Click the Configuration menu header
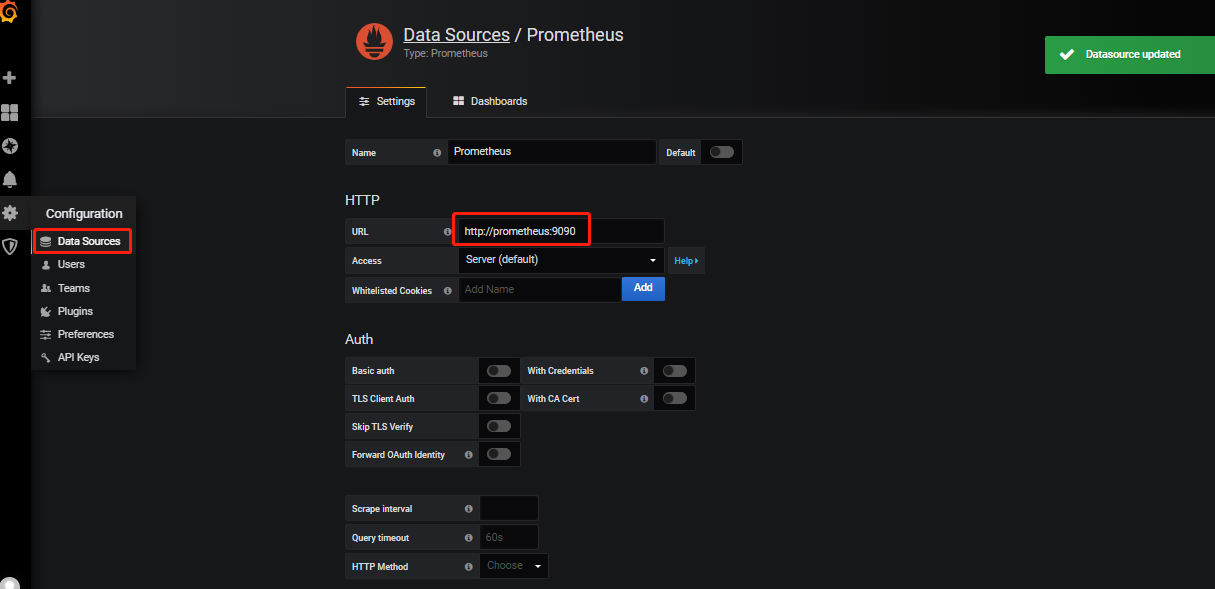Screen dimensions: 1215x589 [x=84, y=214]
